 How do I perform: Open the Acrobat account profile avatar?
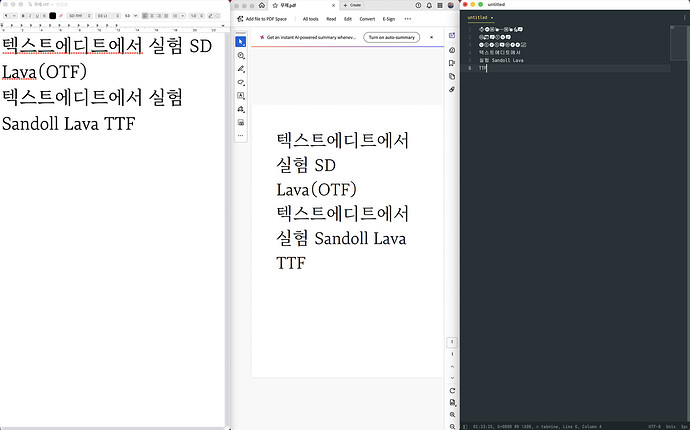click(451, 5)
